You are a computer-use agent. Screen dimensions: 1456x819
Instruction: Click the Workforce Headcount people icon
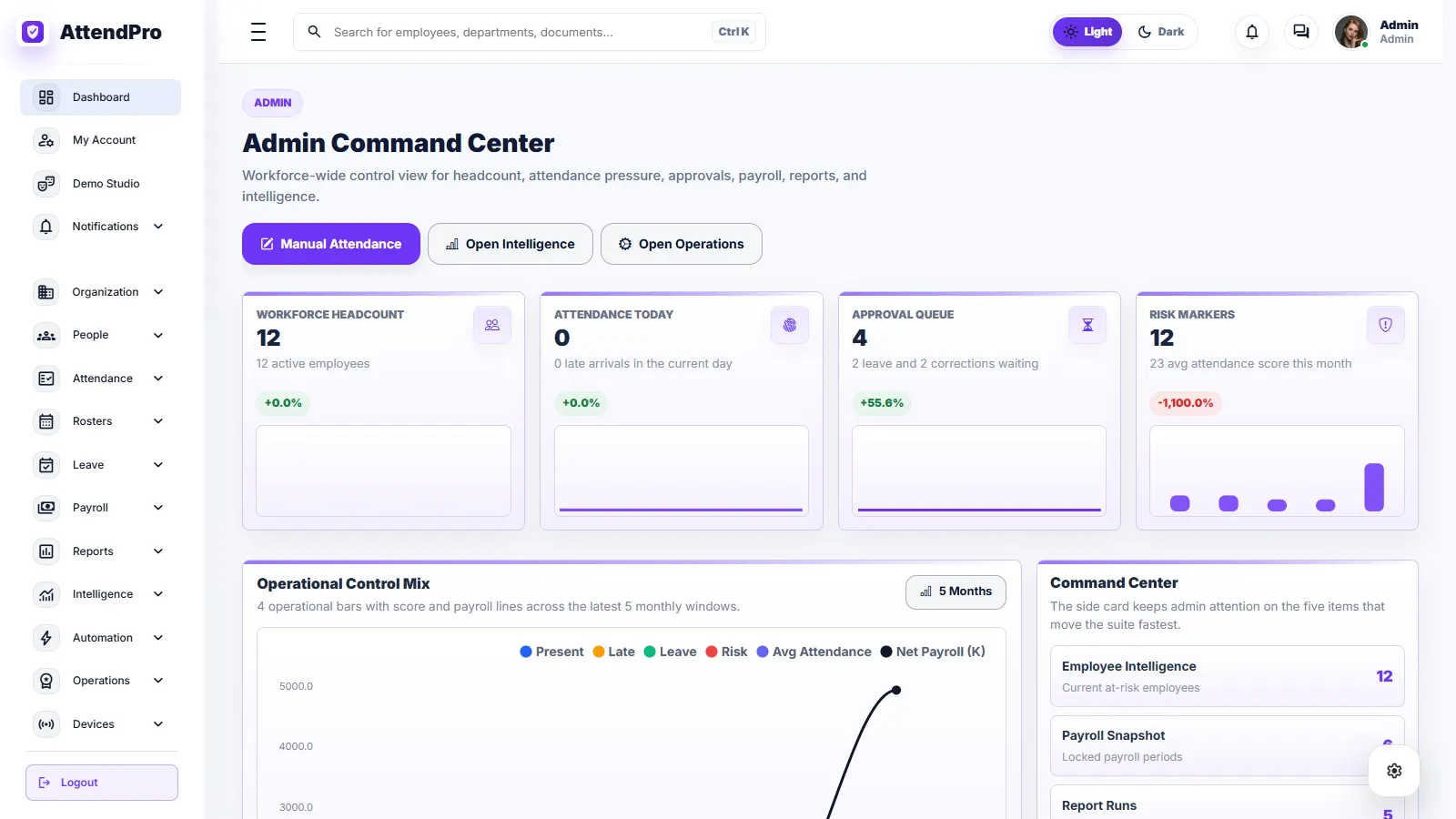coord(492,325)
